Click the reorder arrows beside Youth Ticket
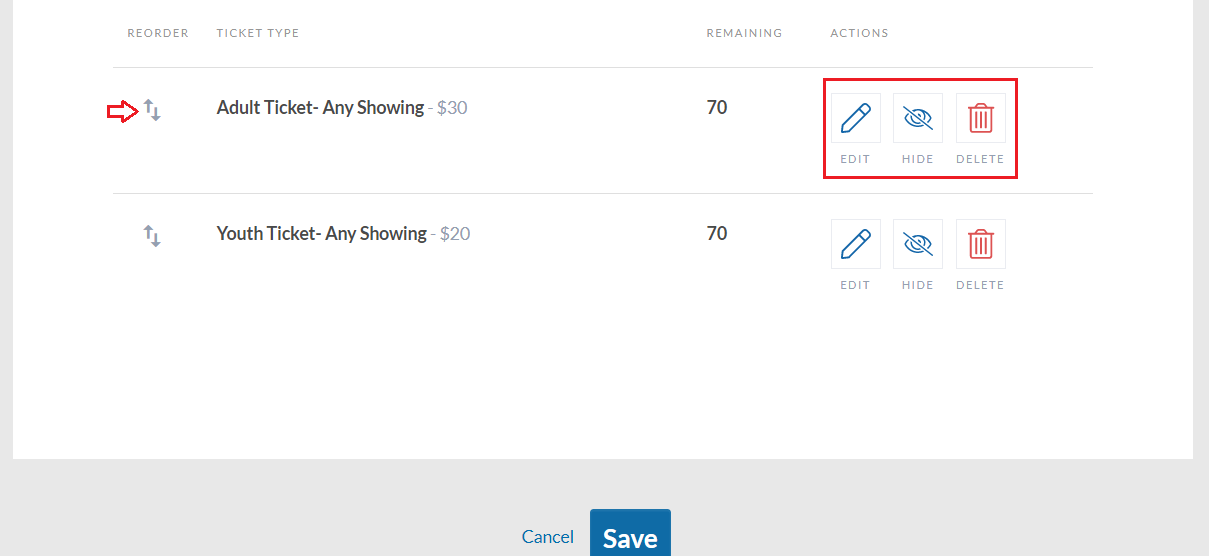This screenshot has height=556, width=1209. (152, 236)
